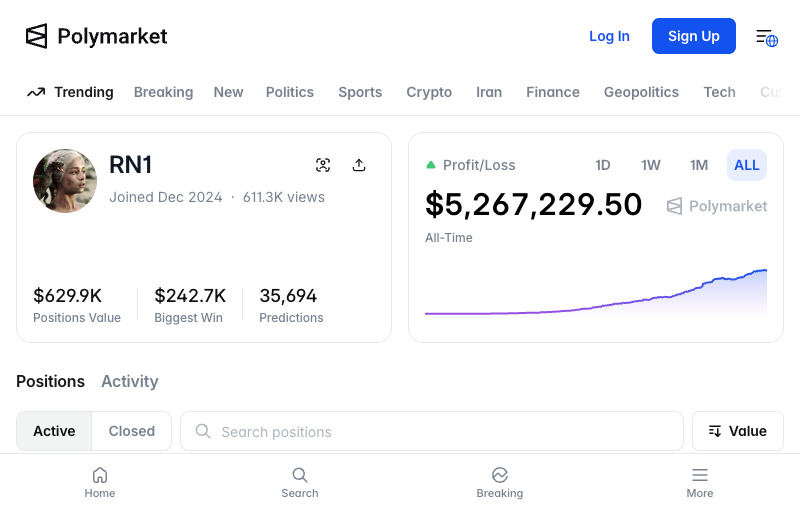800x513 pixels.
Task: Click the scan profile icon next to RN1
Action: point(323,165)
